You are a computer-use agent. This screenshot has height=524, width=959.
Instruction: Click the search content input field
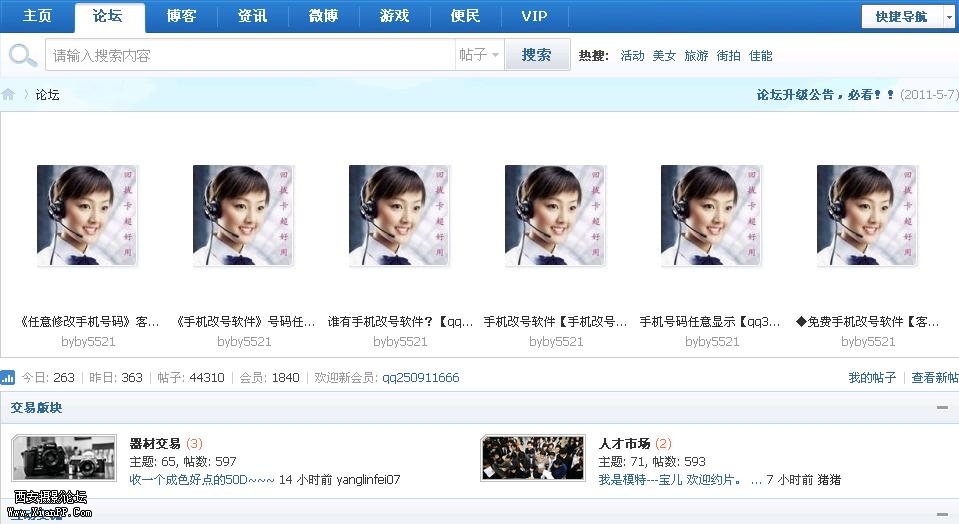(250, 55)
